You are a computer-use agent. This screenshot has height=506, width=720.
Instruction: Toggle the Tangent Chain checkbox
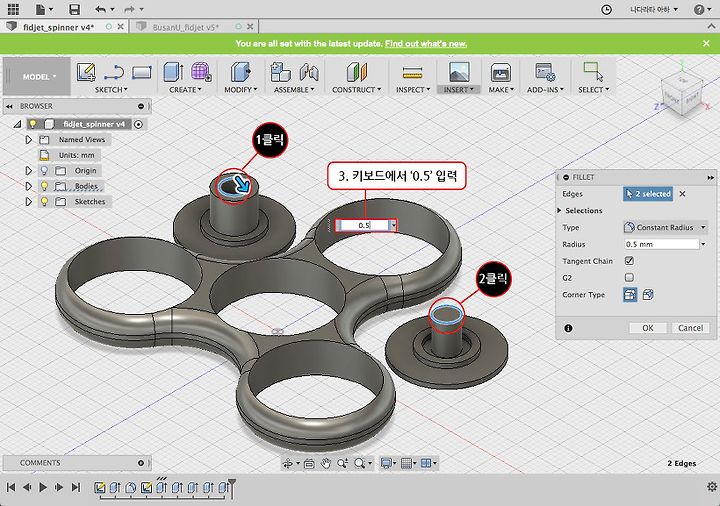pyautogui.click(x=629, y=261)
